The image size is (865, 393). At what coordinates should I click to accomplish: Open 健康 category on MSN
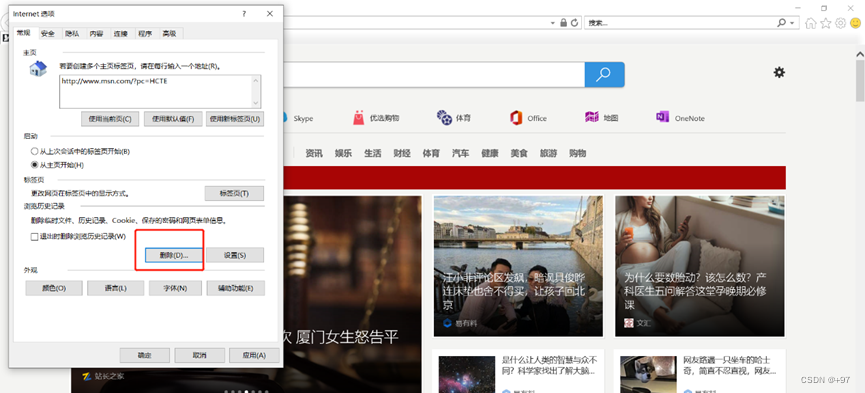pos(489,153)
